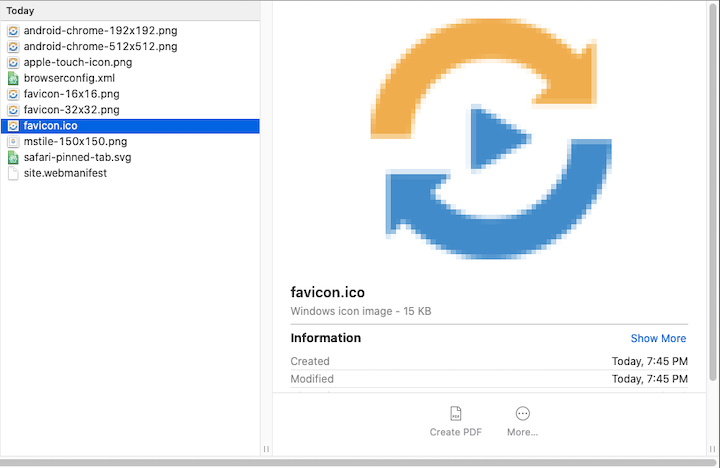Select safari-pinned-tab.svg file name
This screenshot has width=720, height=468.
coord(78,158)
